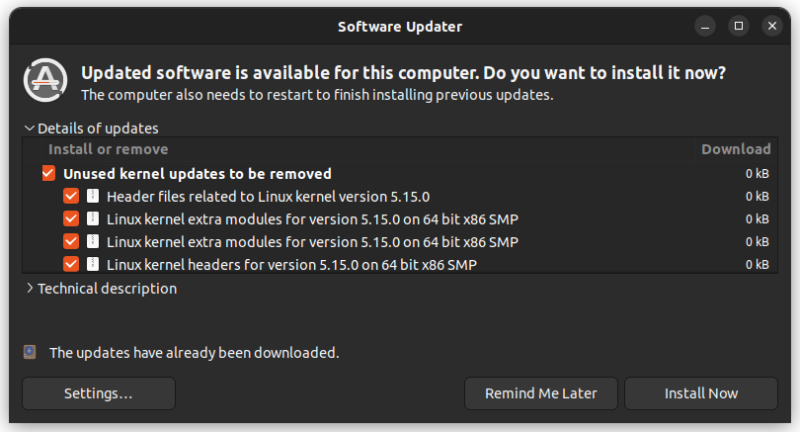Maximize the Software Updater window
Image resolution: width=800 pixels, height=432 pixels.
pyautogui.click(x=739, y=26)
